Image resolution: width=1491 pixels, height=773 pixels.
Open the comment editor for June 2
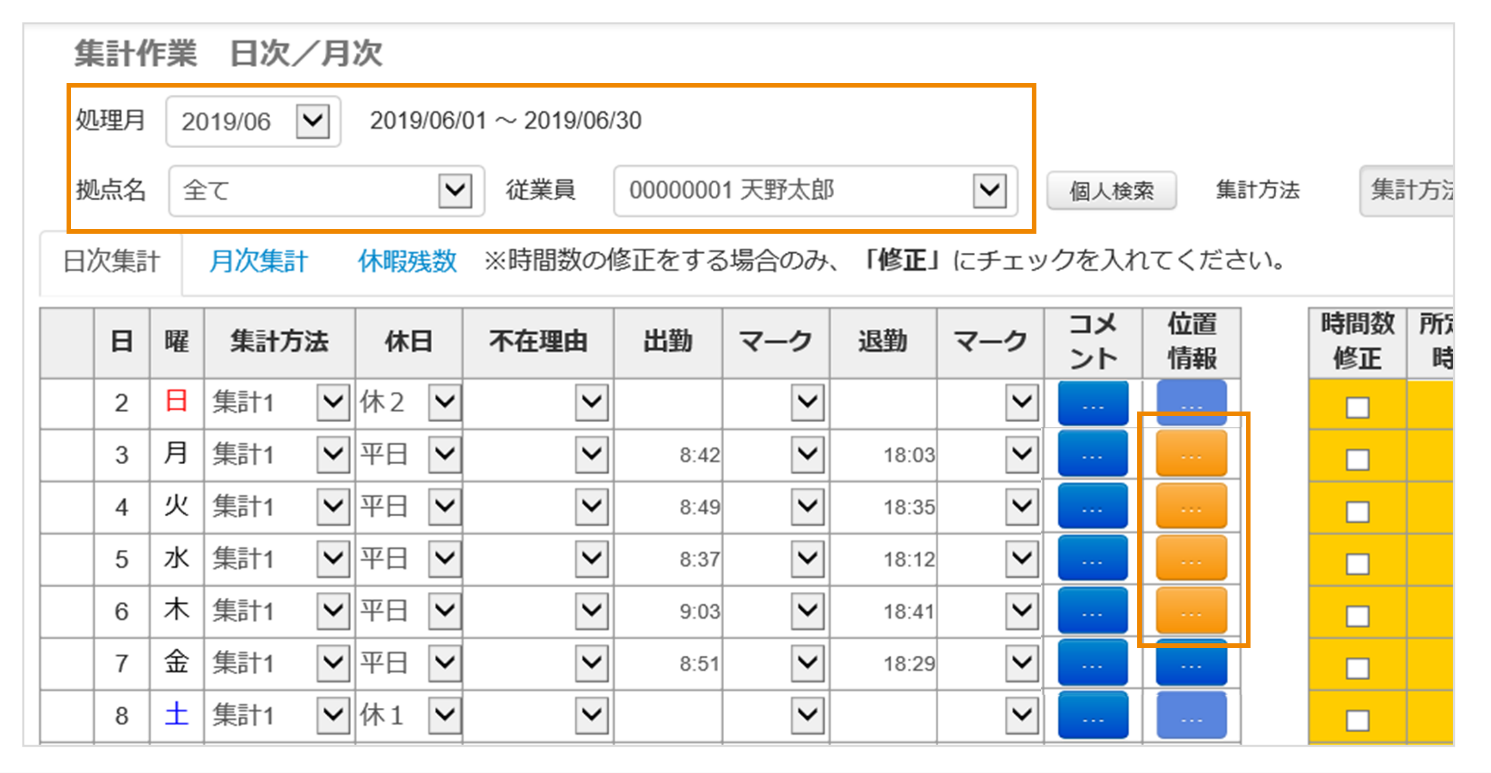(x=1093, y=403)
